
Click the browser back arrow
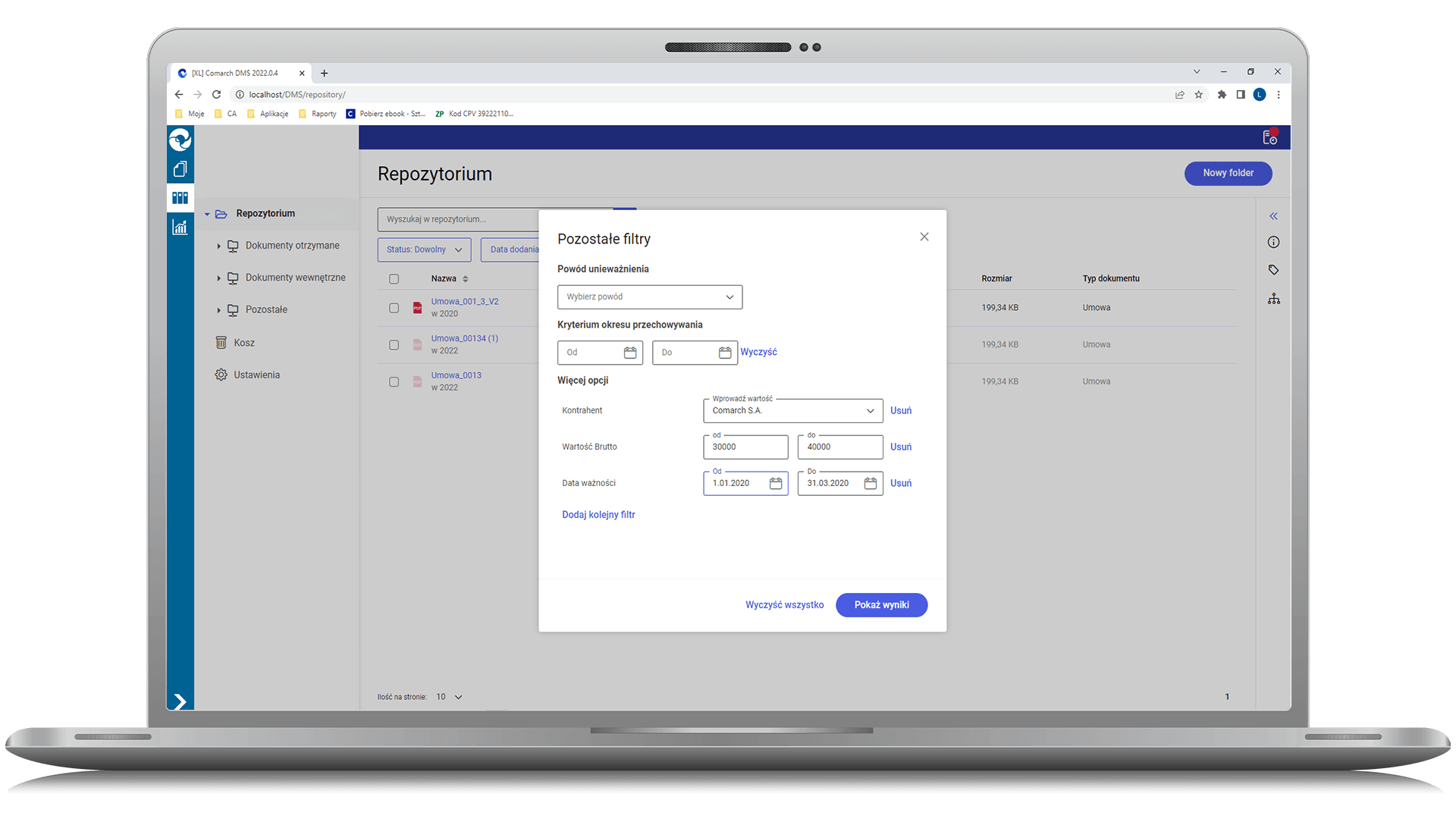(x=179, y=95)
